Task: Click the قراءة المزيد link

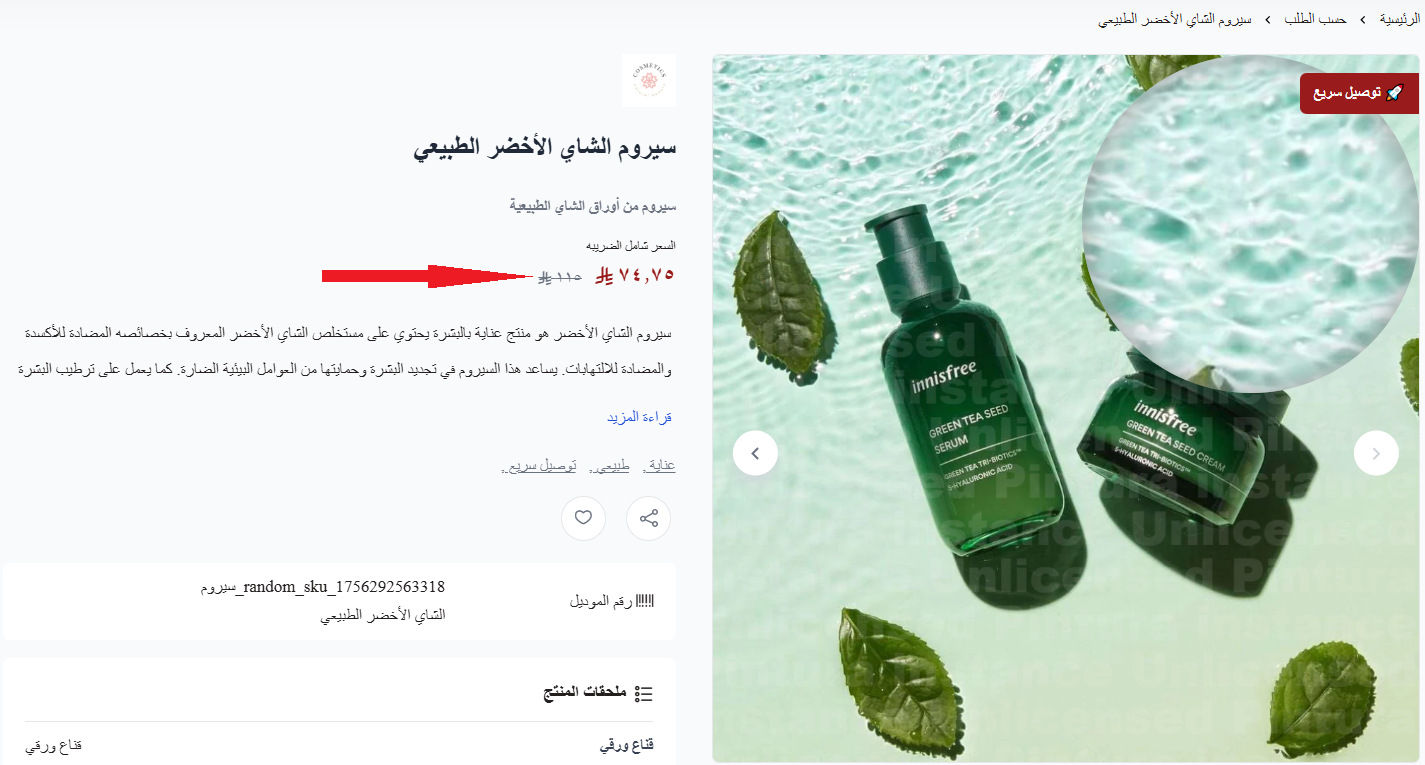Action: click(x=639, y=417)
